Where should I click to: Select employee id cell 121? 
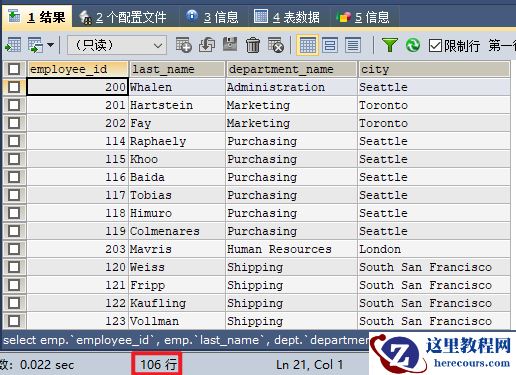tap(77, 285)
